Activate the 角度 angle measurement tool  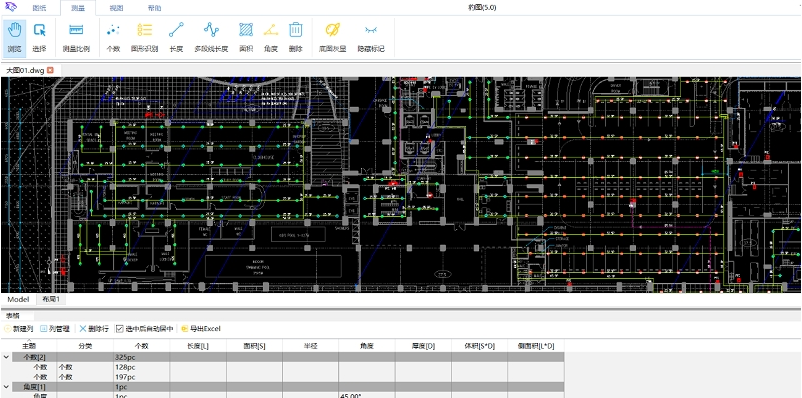pos(271,38)
